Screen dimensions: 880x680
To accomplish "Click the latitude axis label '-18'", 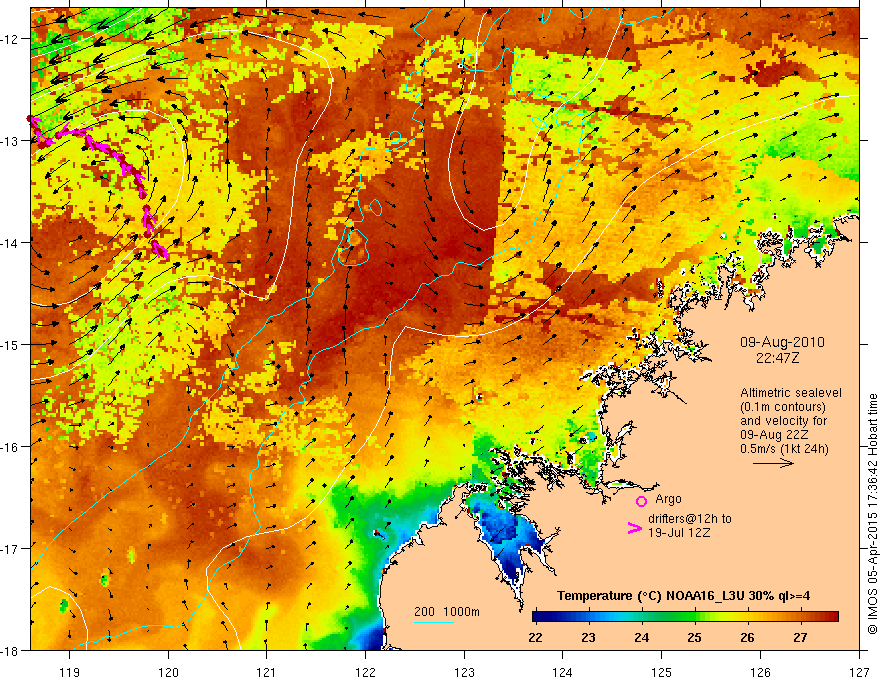I will (x=11, y=651).
